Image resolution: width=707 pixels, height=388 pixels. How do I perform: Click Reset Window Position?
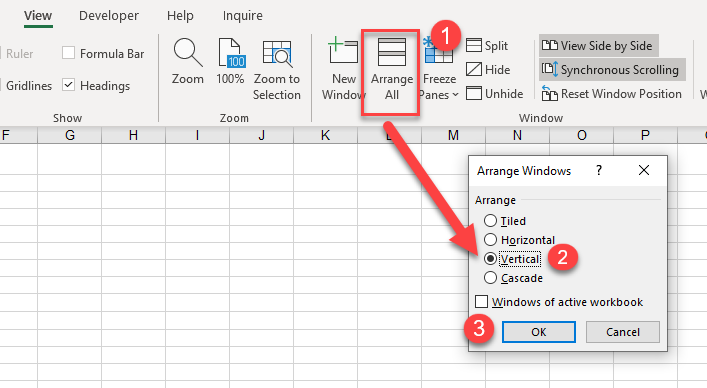pyautogui.click(x=611, y=94)
